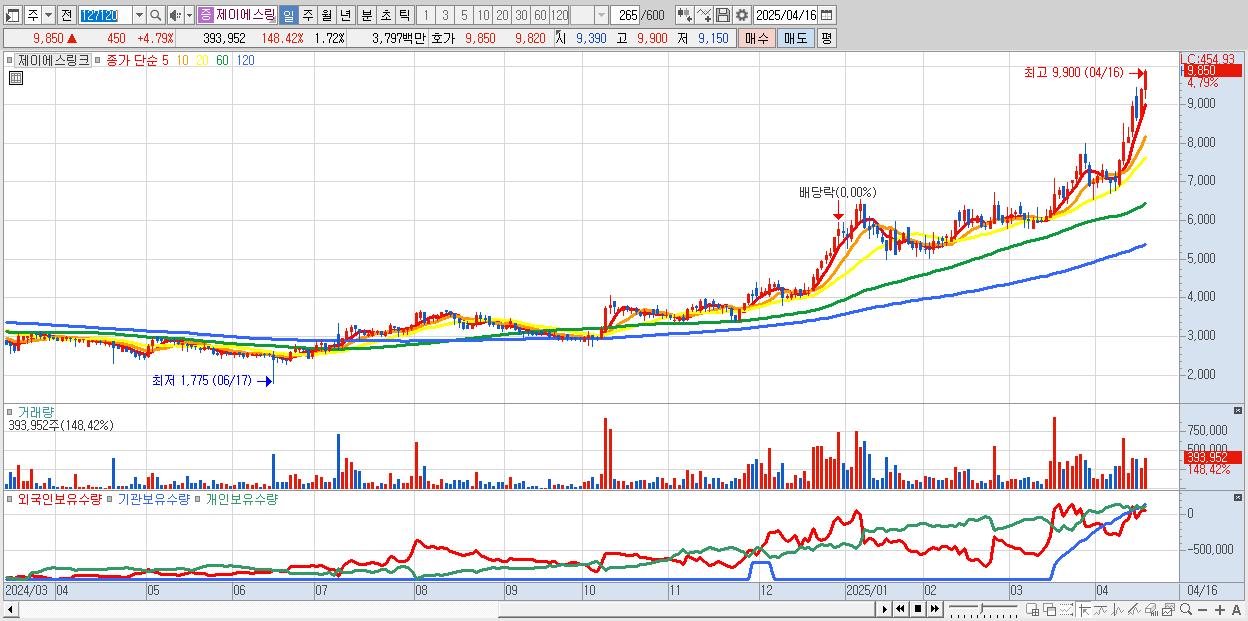Click the rewind button in bottom bar
Image resolution: width=1248 pixels, height=621 pixels.
901,609
